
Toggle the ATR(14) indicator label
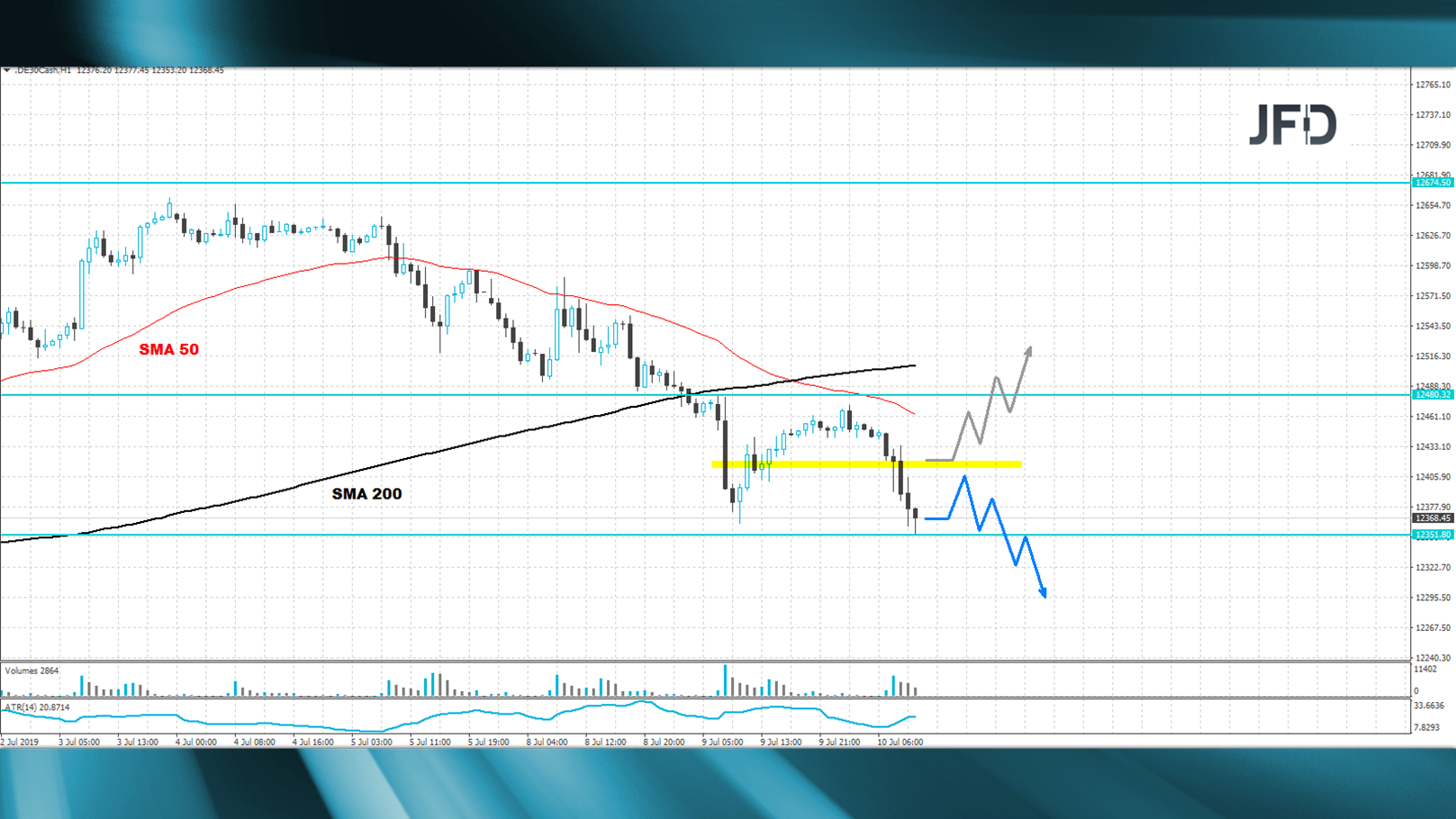point(36,707)
